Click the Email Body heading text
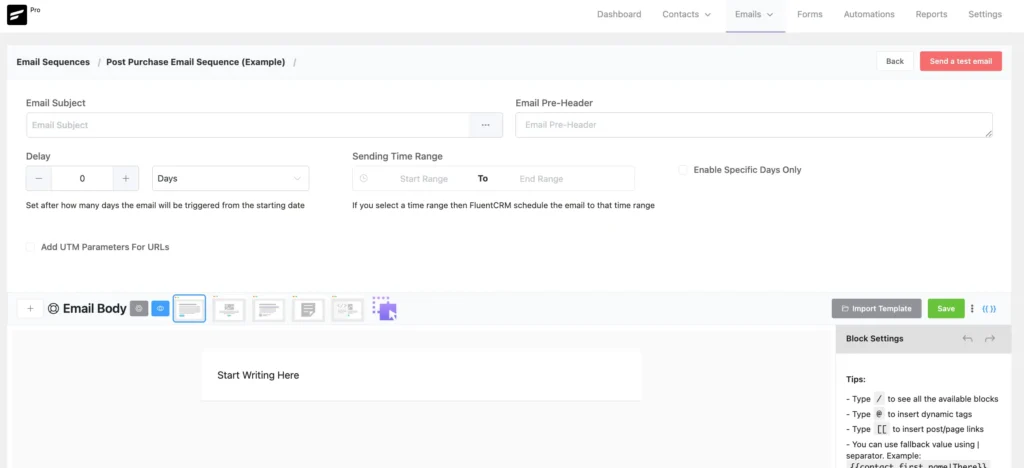This screenshot has width=1024, height=468. (95, 309)
